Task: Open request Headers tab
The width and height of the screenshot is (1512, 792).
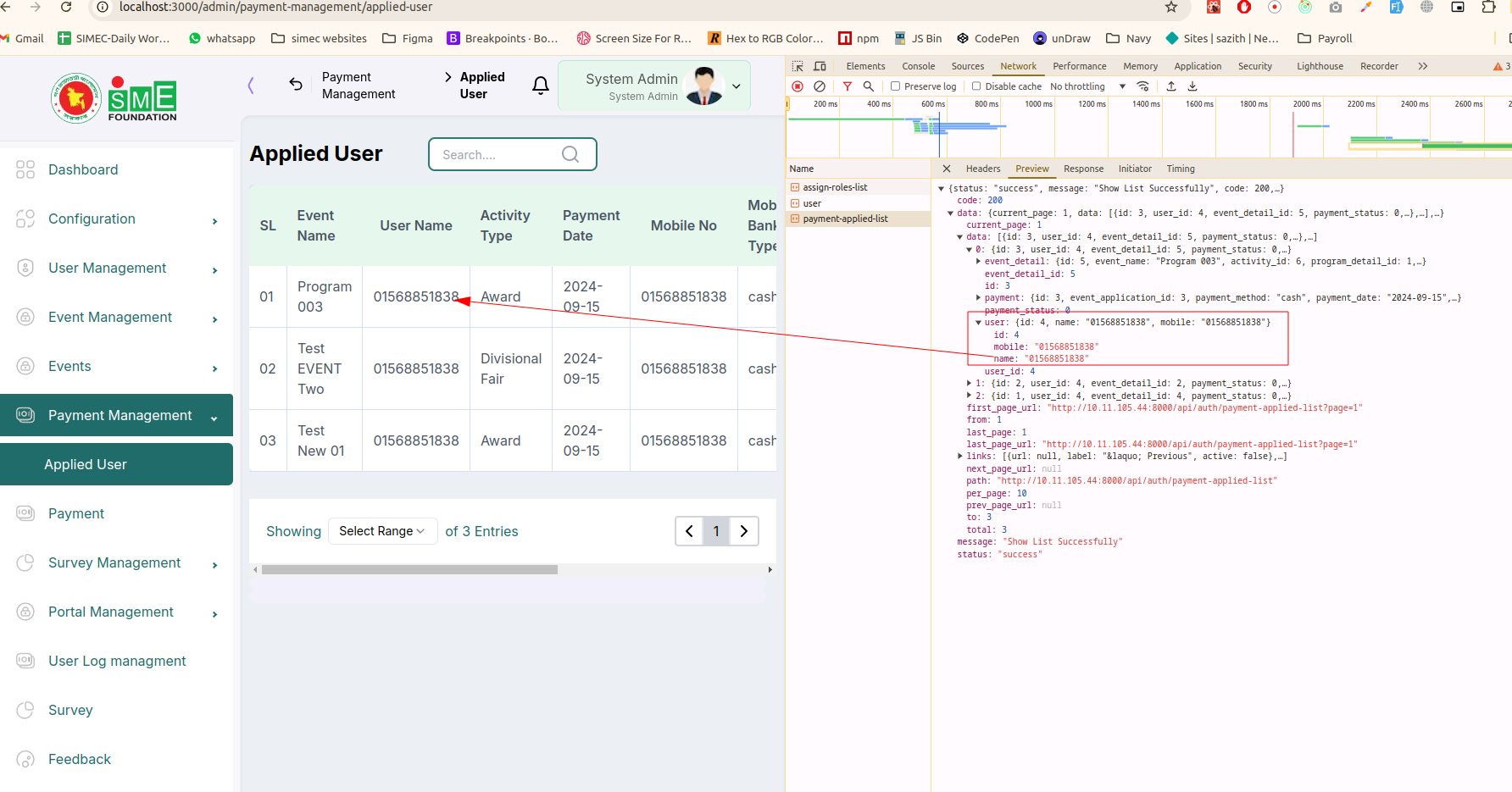Action: coord(983,169)
